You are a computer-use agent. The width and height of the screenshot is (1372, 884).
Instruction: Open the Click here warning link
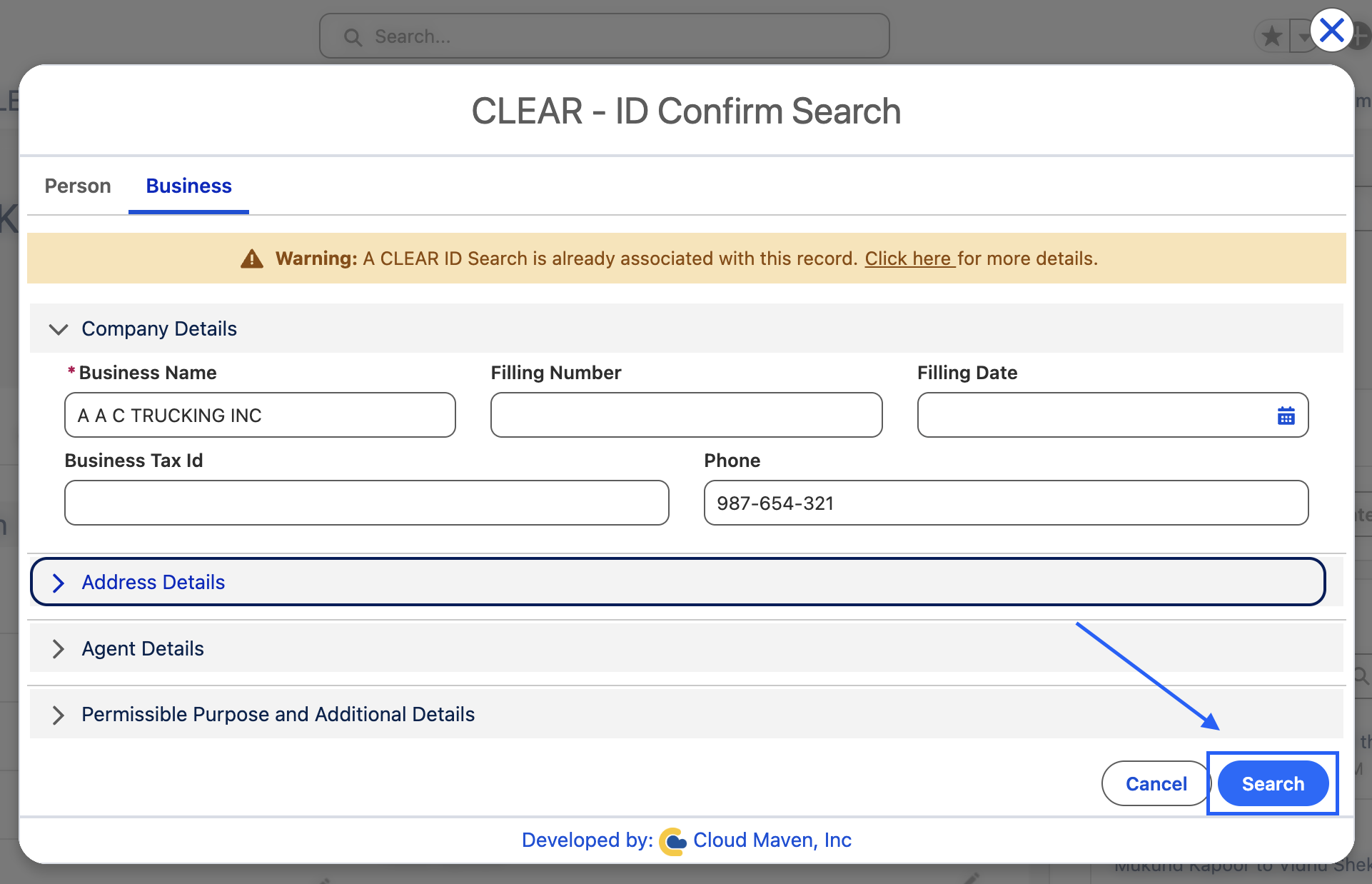click(909, 258)
